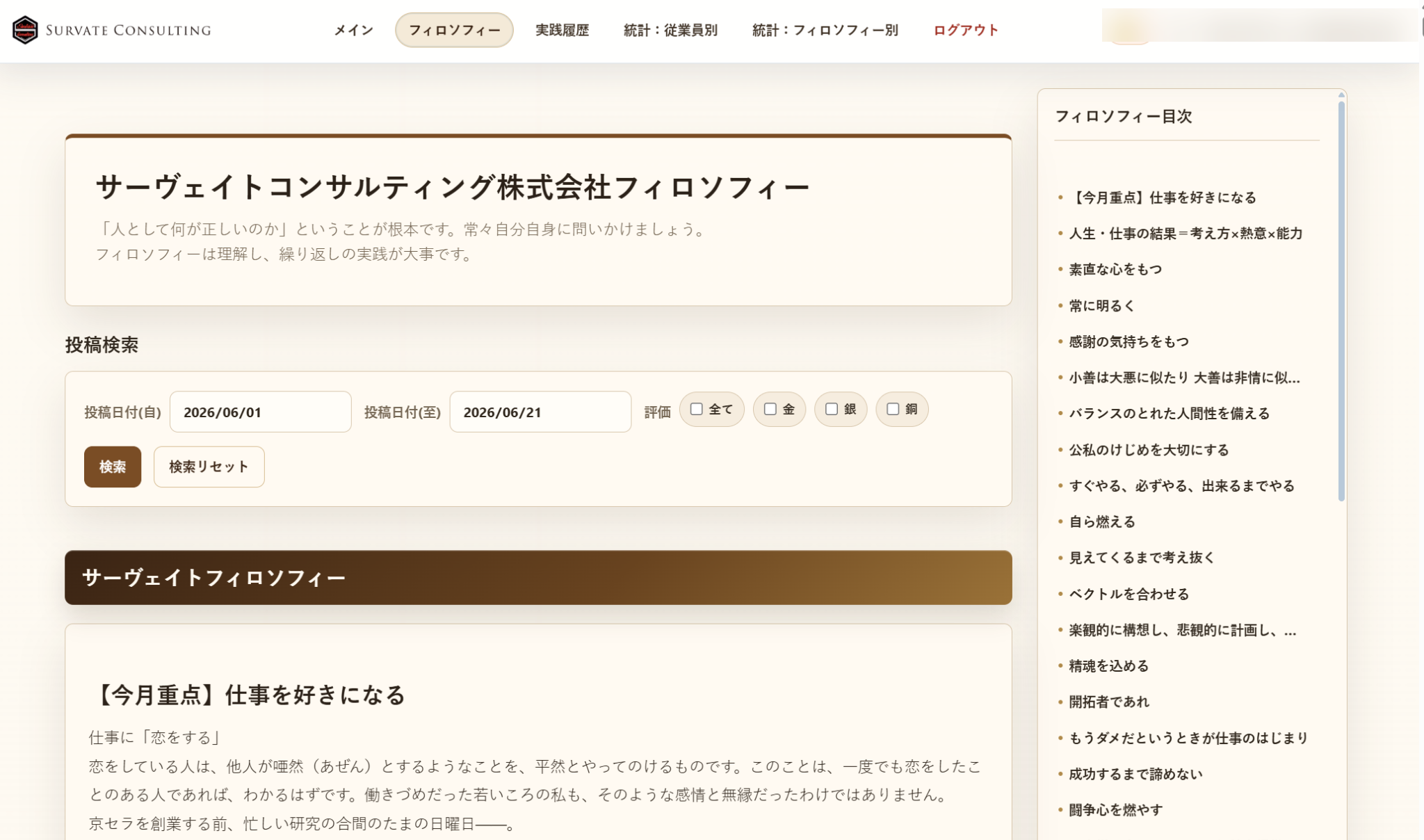Click the フィロソフィー目次 sidebar title
Image resolution: width=1424 pixels, height=840 pixels.
point(1124,116)
